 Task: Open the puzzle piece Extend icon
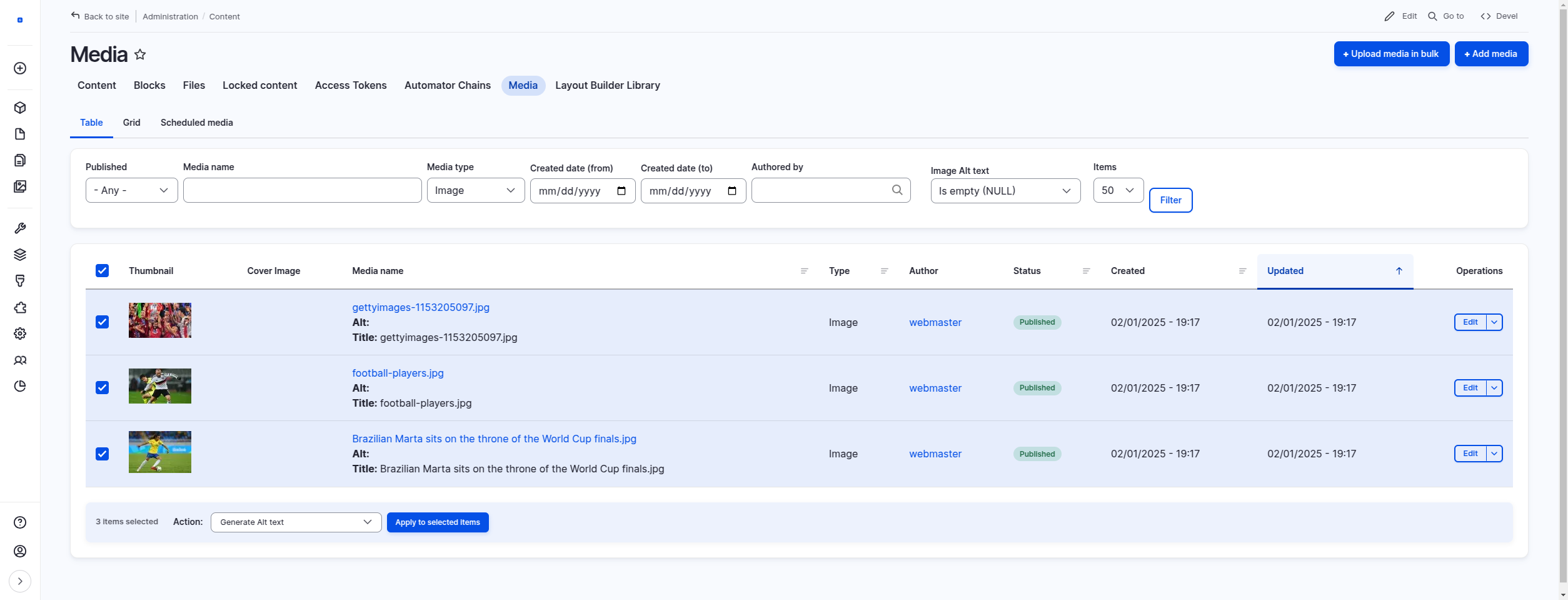click(20, 307)
